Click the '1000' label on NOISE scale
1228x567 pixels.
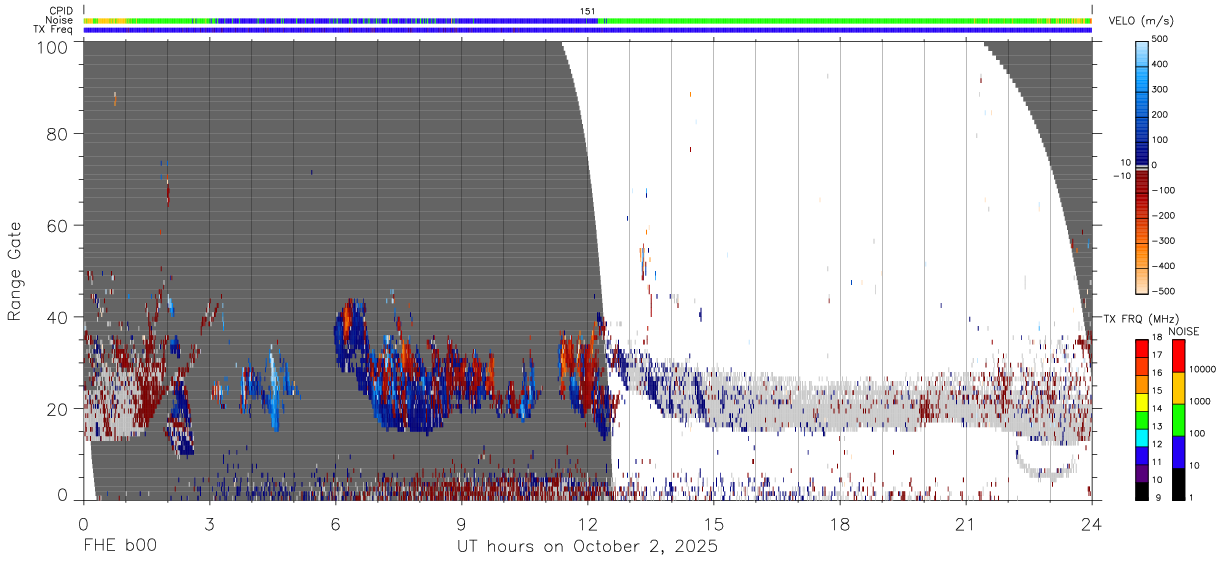point(1201,402)
